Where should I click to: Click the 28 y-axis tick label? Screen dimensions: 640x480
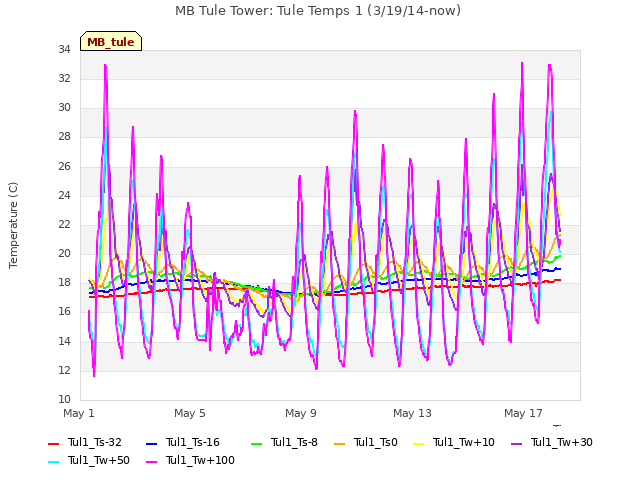pyautogui.click(x=64, y=137)
